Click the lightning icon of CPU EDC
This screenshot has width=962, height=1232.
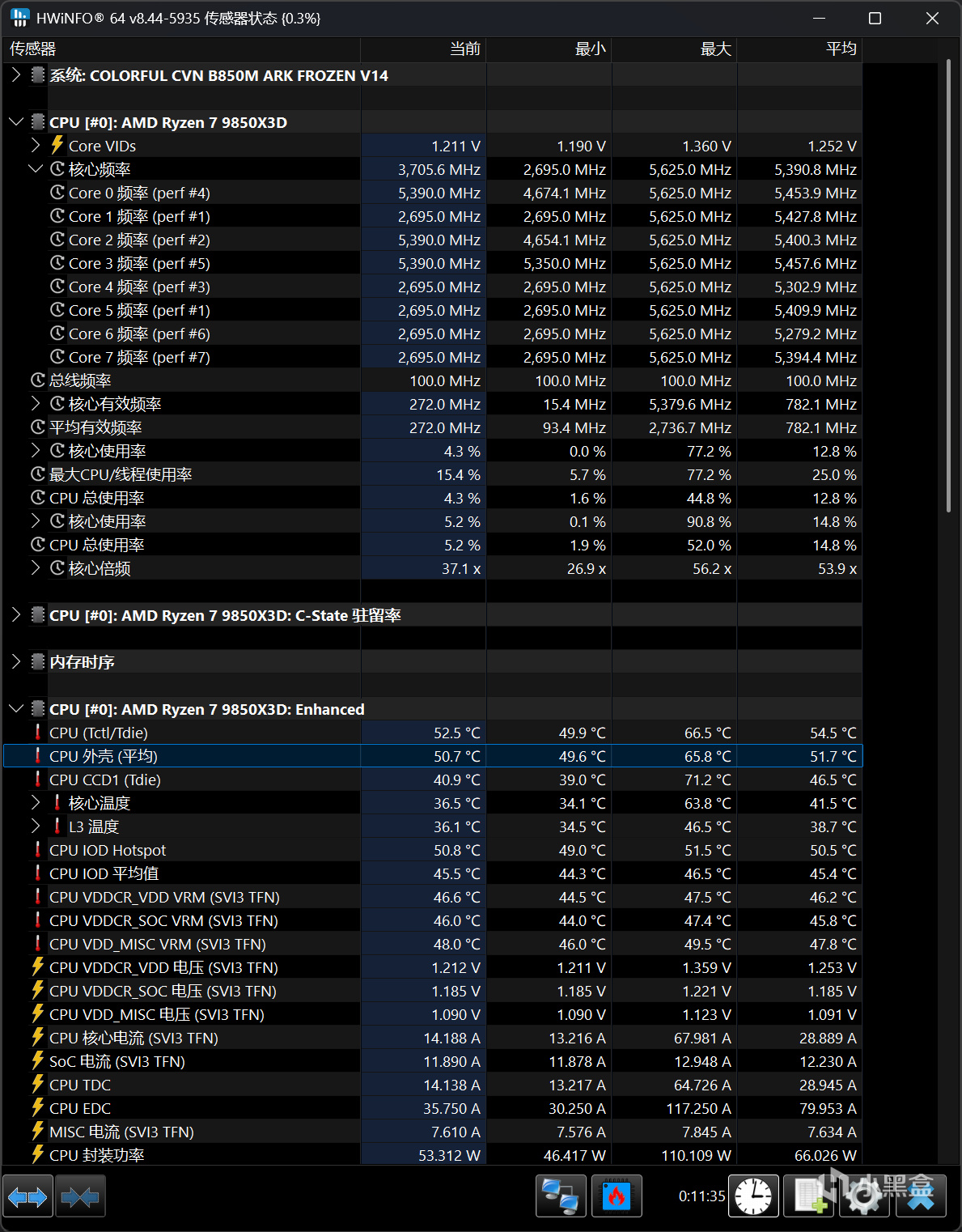click(x=38, y=1108)
